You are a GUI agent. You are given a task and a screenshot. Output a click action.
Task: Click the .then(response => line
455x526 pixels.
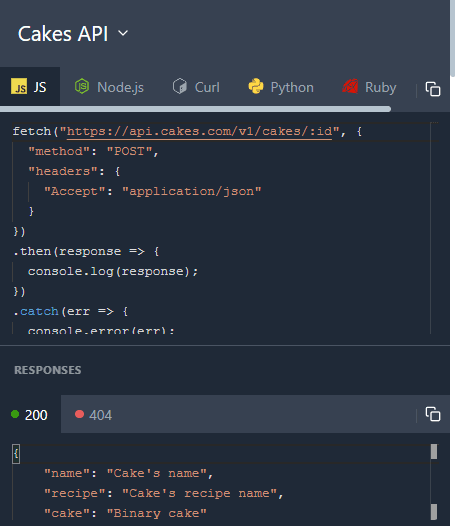coord(86,251)
